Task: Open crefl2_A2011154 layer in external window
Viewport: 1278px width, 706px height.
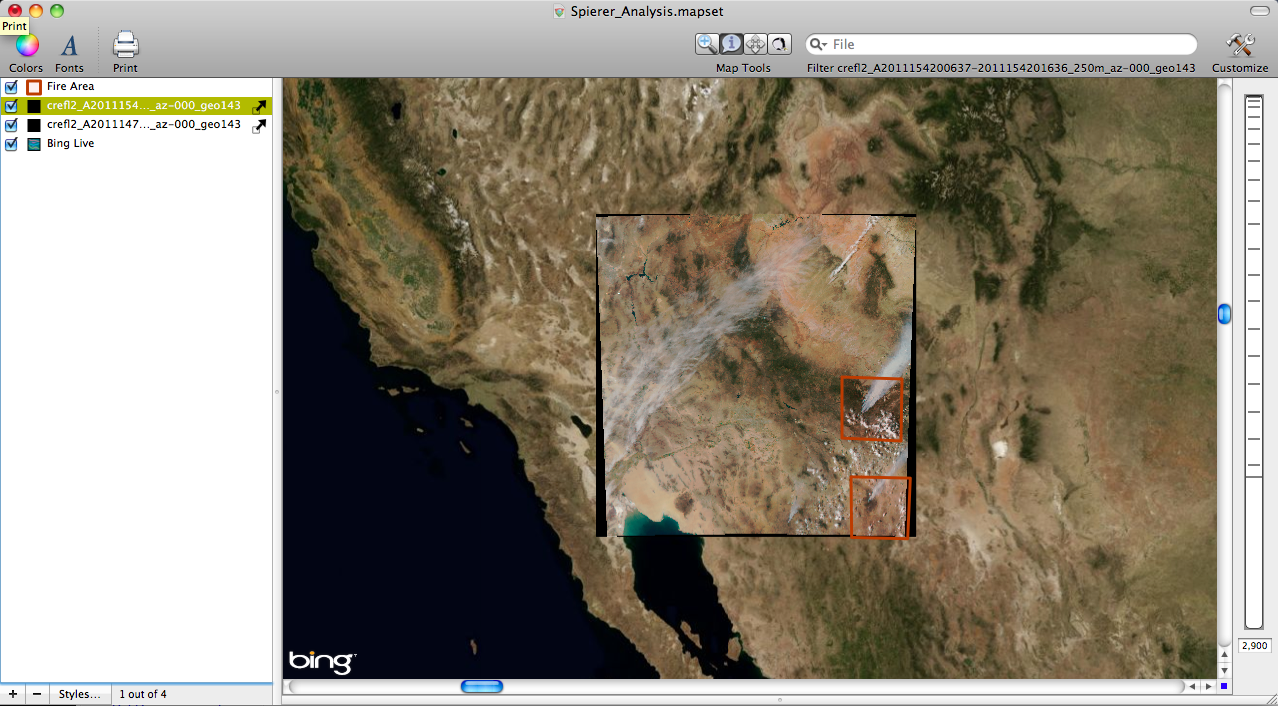Action: pyautogui.click(x=259, y=105)
